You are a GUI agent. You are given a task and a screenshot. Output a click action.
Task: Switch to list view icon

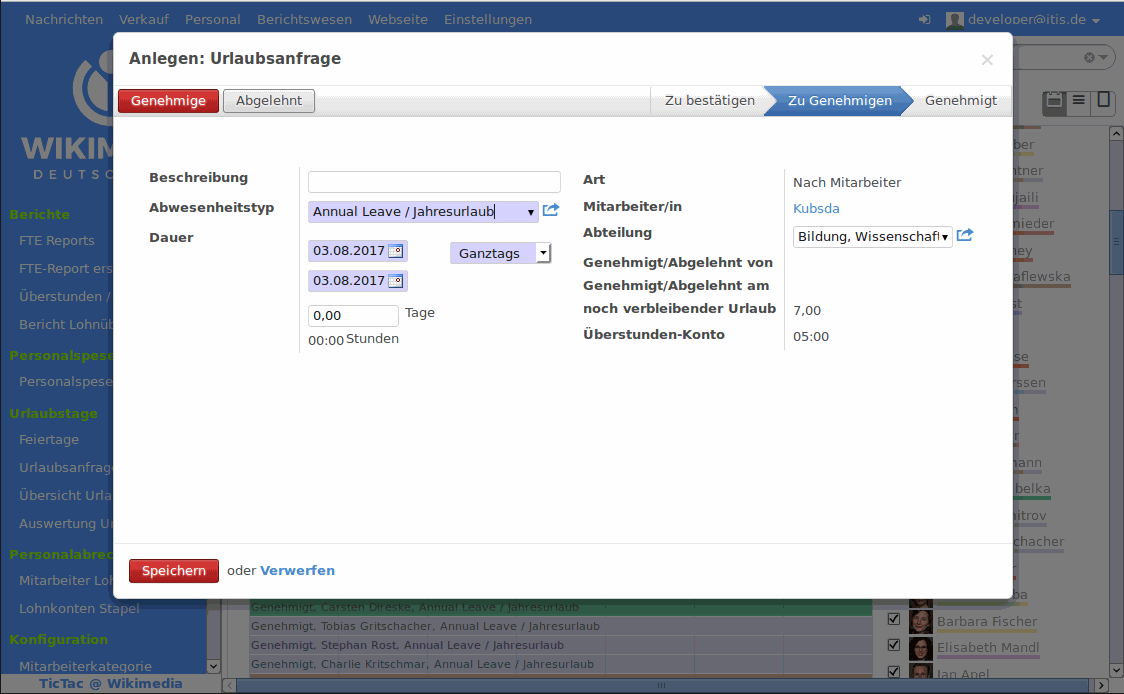tap(1079, 101)
